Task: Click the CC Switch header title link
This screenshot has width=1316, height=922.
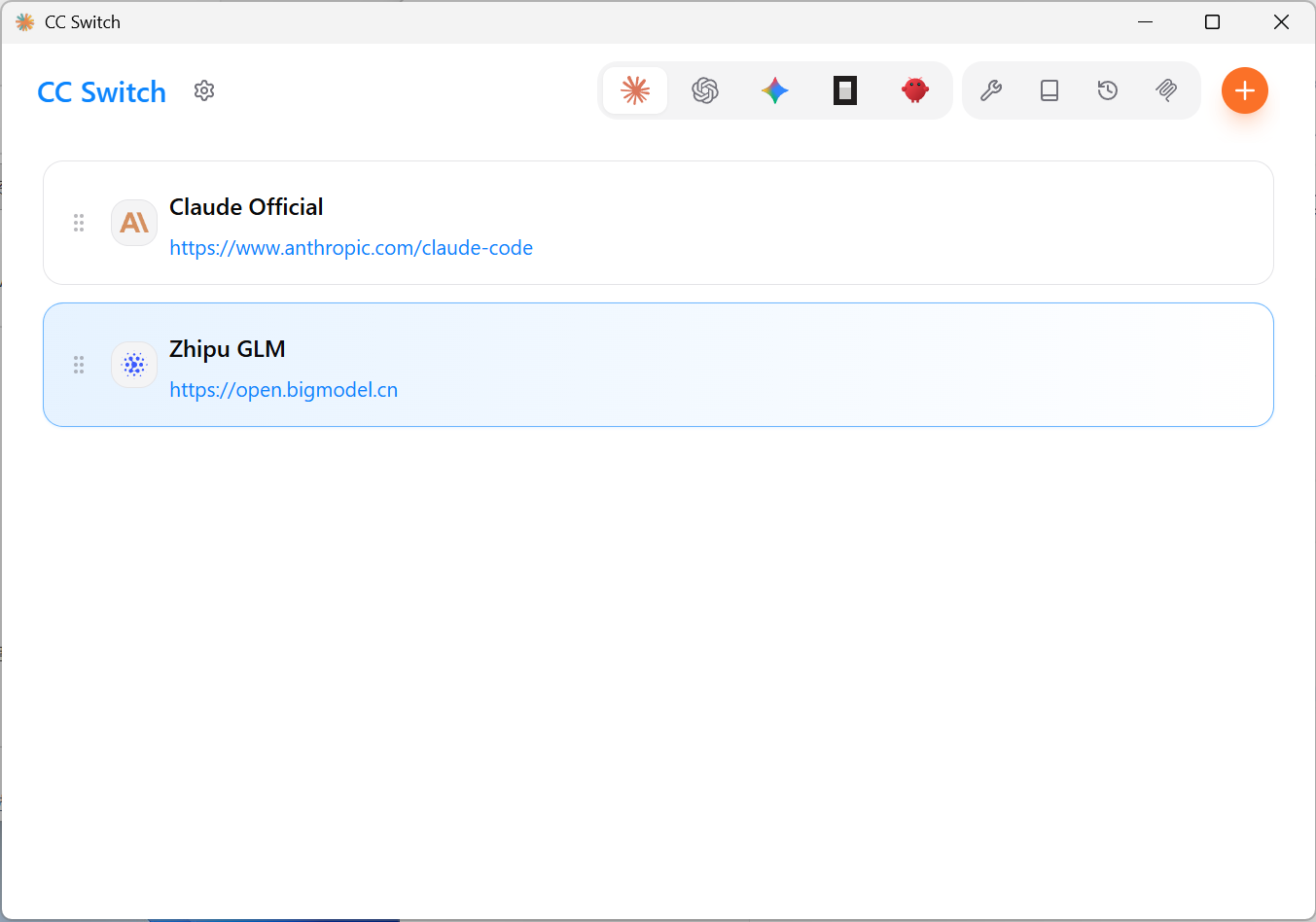Action: pos(102,91)
